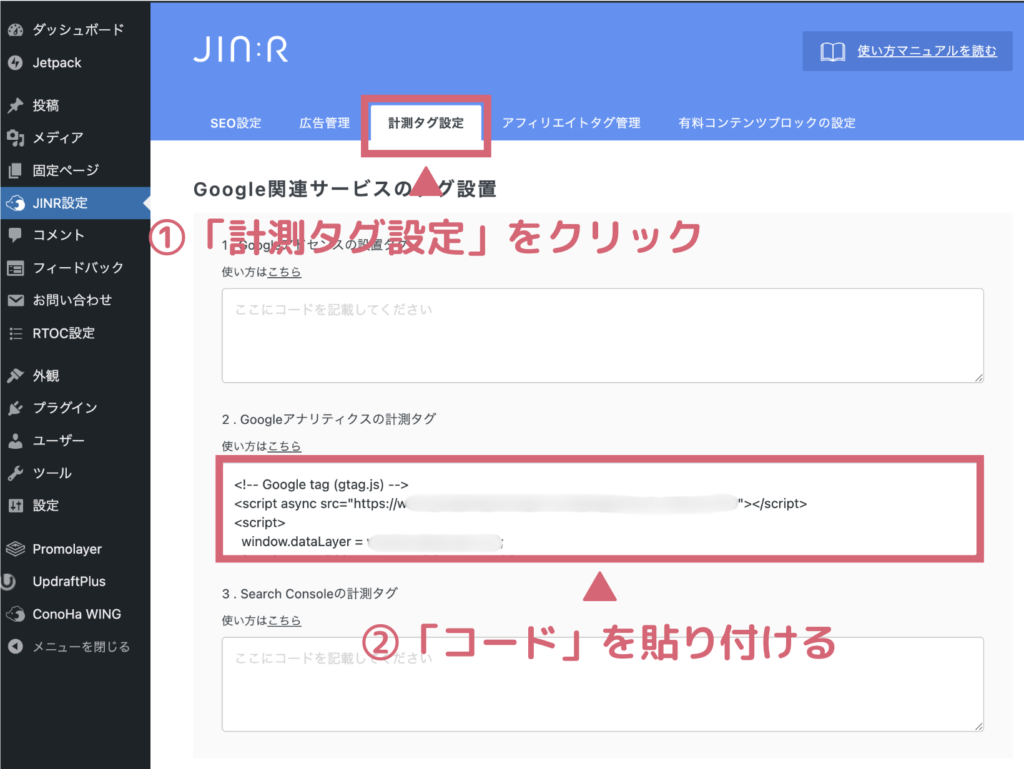1024x769 pixels.
Task: Click the Jetpack lightning icon
Action: [16, 63]
